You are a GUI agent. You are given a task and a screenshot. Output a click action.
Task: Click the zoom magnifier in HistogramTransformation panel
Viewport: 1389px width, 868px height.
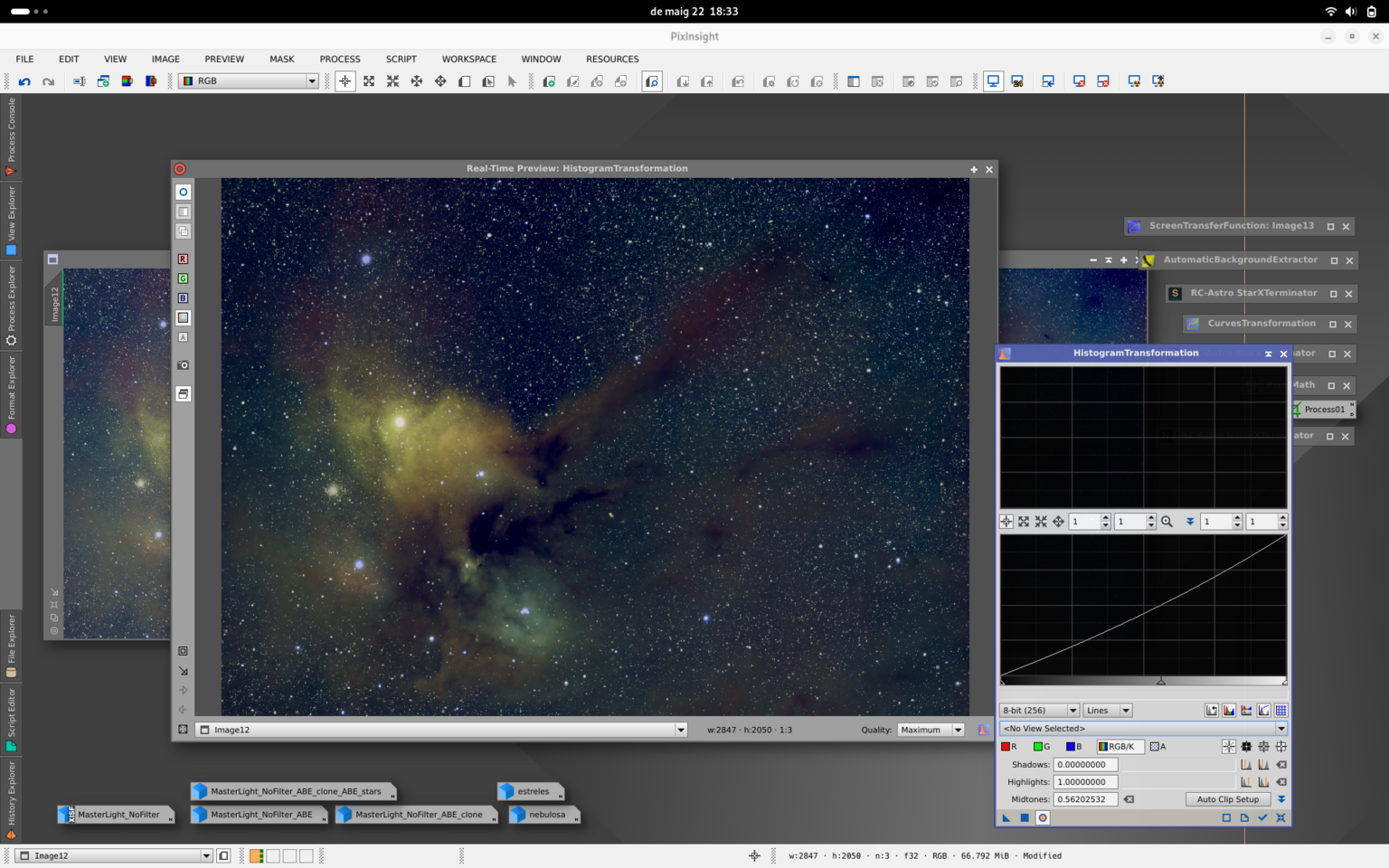coord(1167,522)
